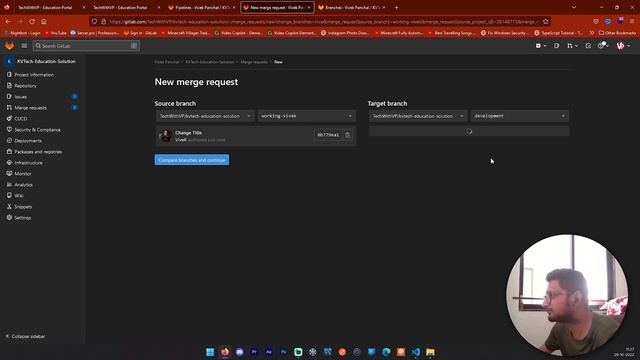Click browser back arrow

pos(8,22)
